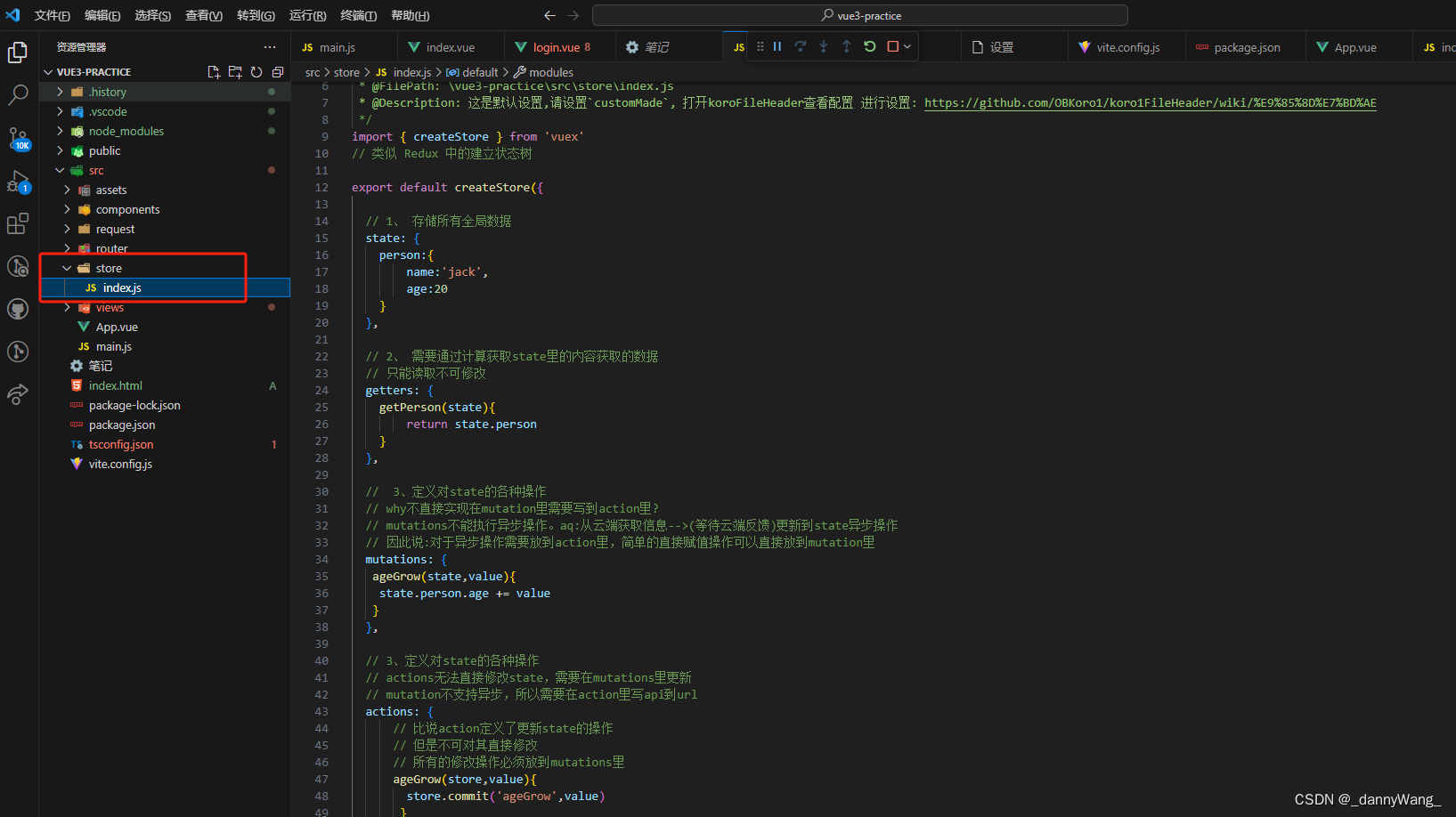Open the 查看(V) menu
The height and width of the screenshot is (817, 1456).
[204, 15]
